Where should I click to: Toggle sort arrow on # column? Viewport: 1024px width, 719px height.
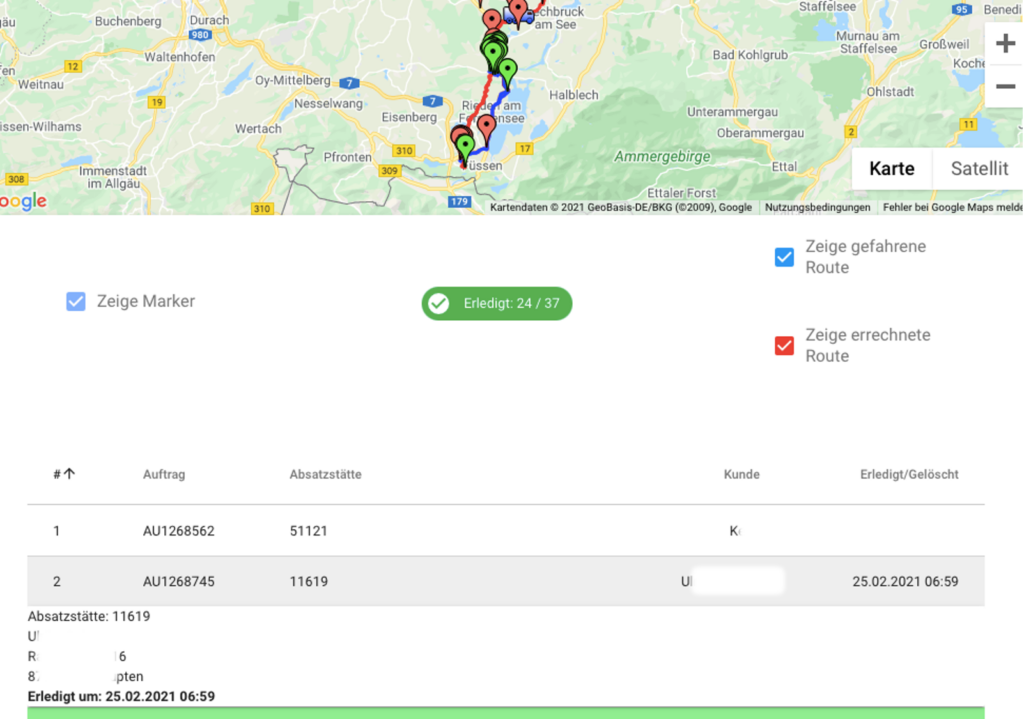[x=69, y=474]
